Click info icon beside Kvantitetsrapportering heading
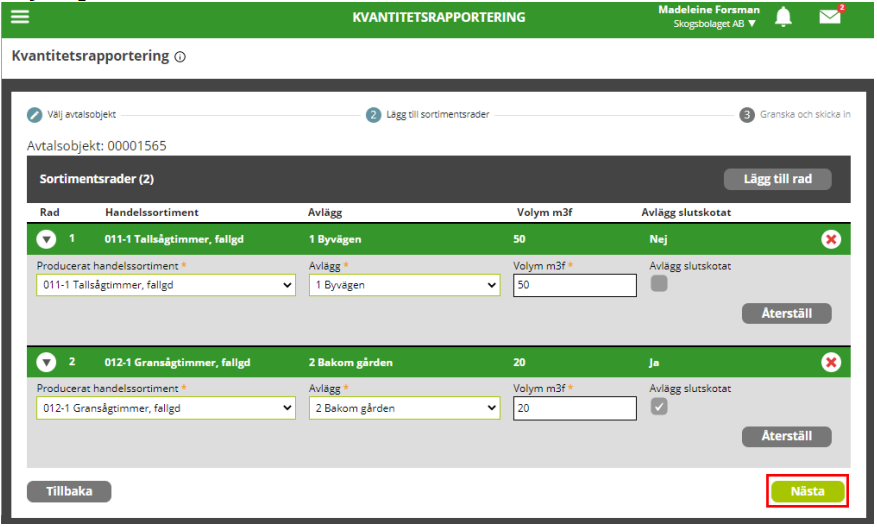The width and height of the screenshot is (877, 527). point(180,58)
